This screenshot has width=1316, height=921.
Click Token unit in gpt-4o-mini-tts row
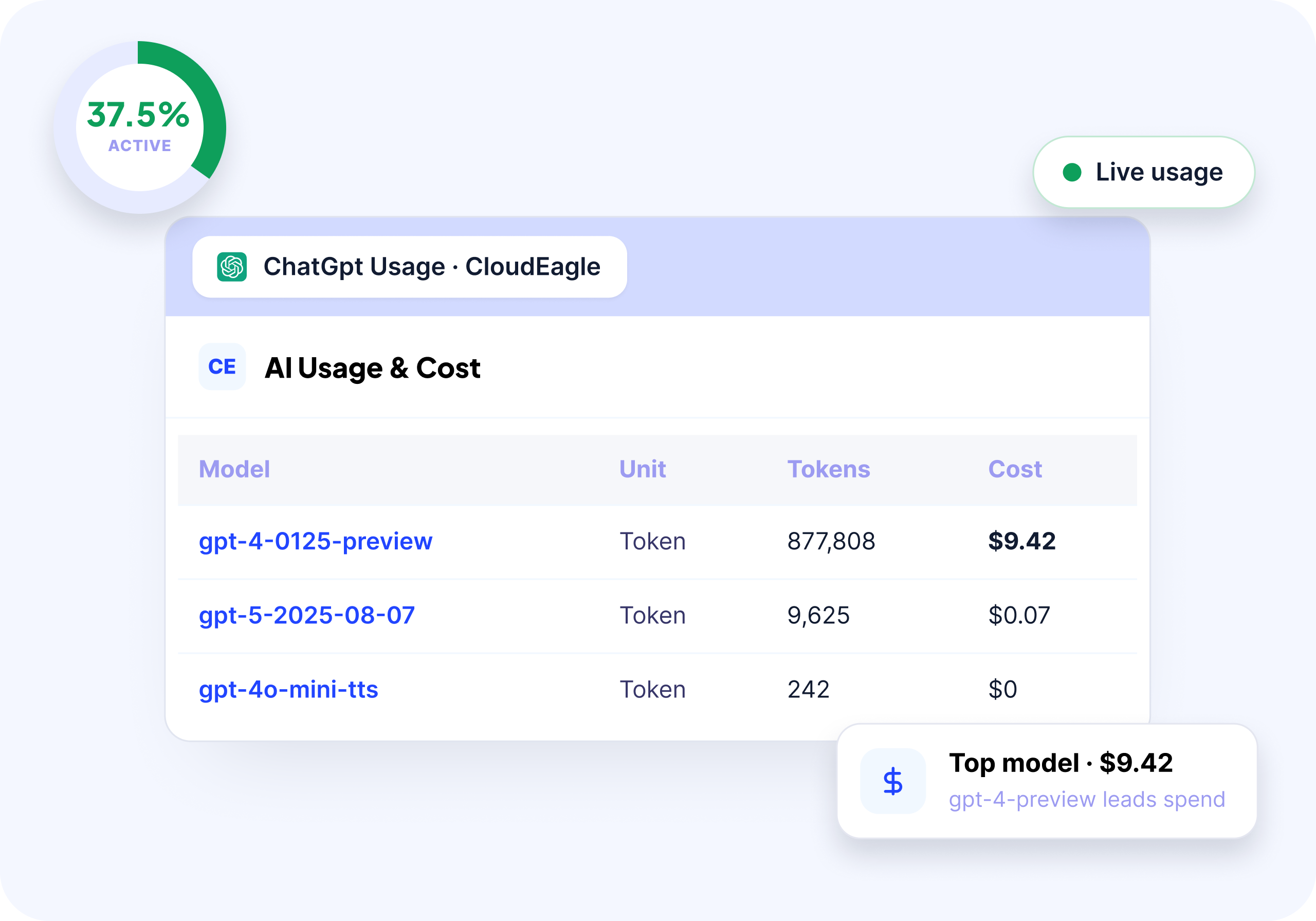pos(652,689)
